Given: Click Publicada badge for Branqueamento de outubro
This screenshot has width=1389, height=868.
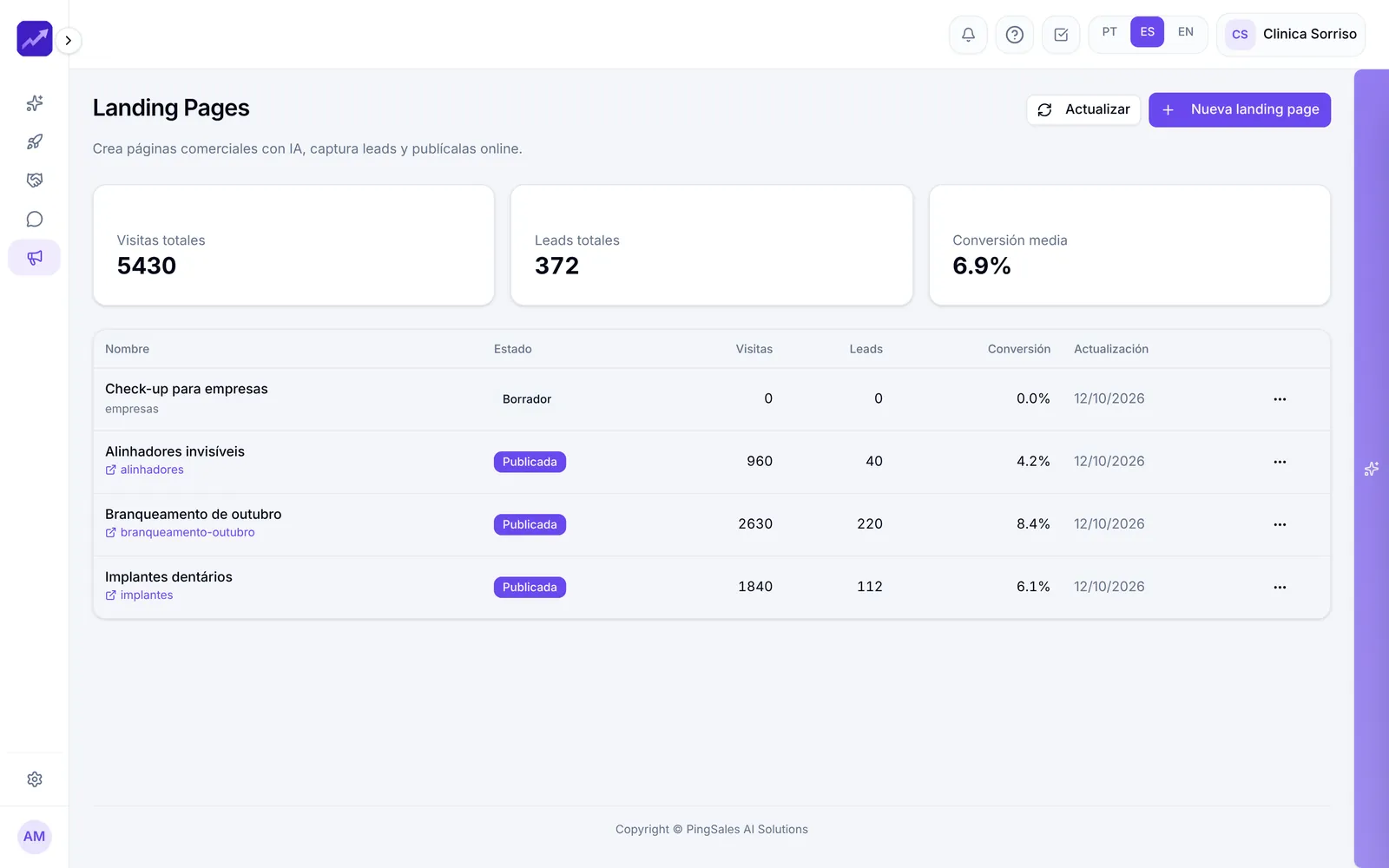Looking at the screenshot, I should click(x=530, y=524).
